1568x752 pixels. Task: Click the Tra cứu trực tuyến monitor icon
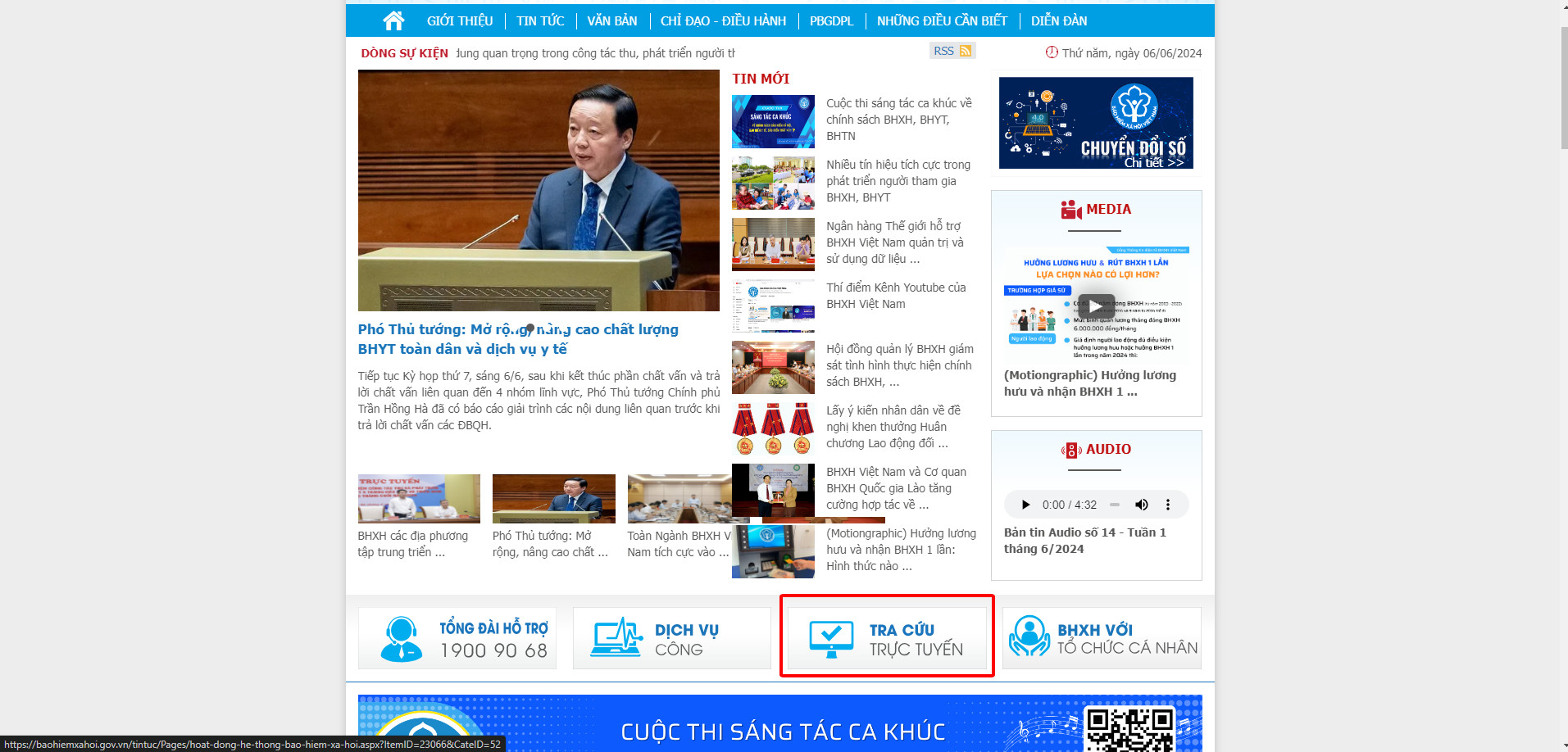click(831, 639)
